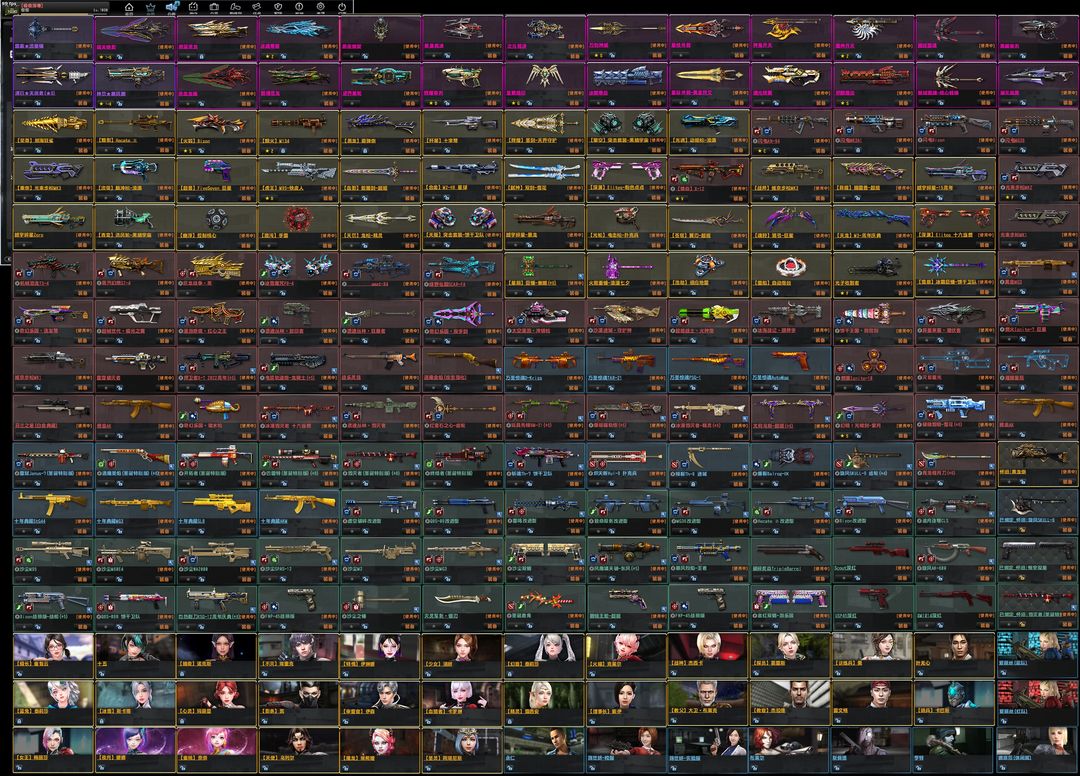Select the orange pistol weapon card
Image resolution: width=1080 pixels, height=776 pixels.
(791, 370)
